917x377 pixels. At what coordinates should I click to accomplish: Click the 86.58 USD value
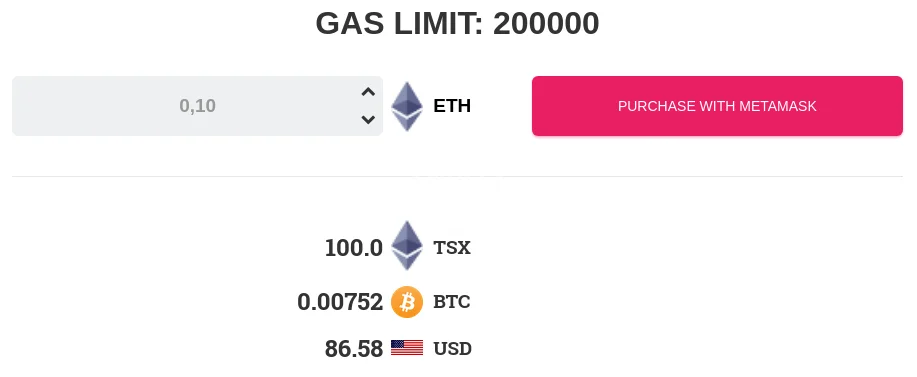point(353,349)
